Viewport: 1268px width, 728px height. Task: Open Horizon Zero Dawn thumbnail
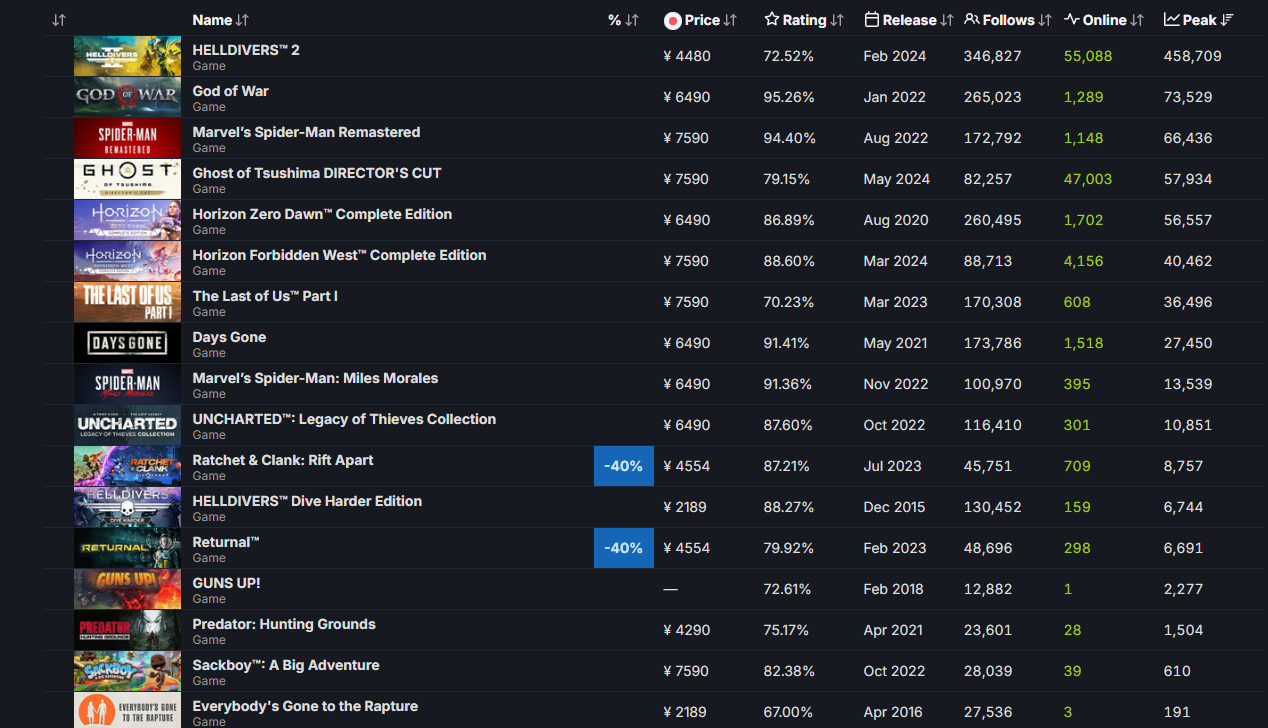[127, 220]
